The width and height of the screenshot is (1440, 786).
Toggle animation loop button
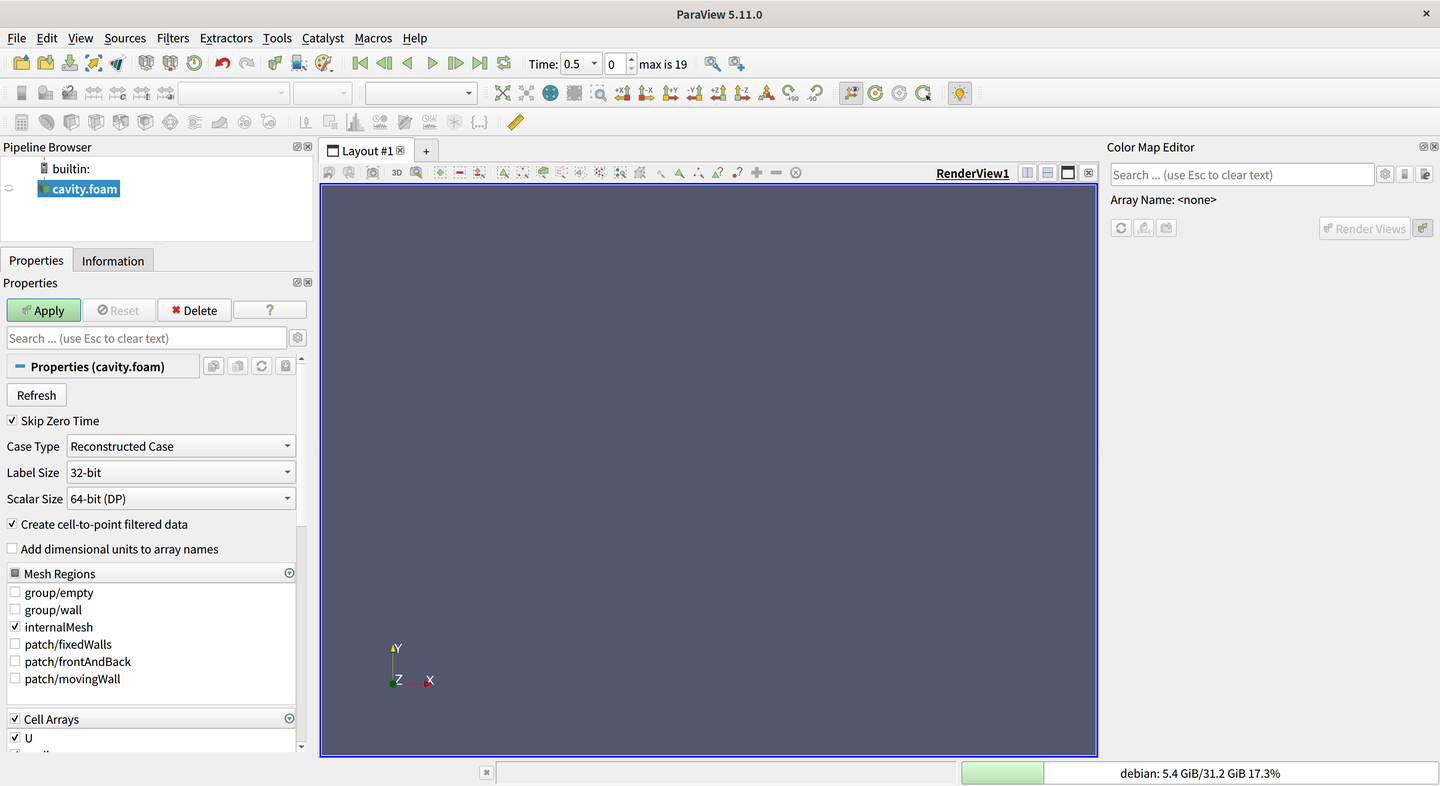point(504,64)
